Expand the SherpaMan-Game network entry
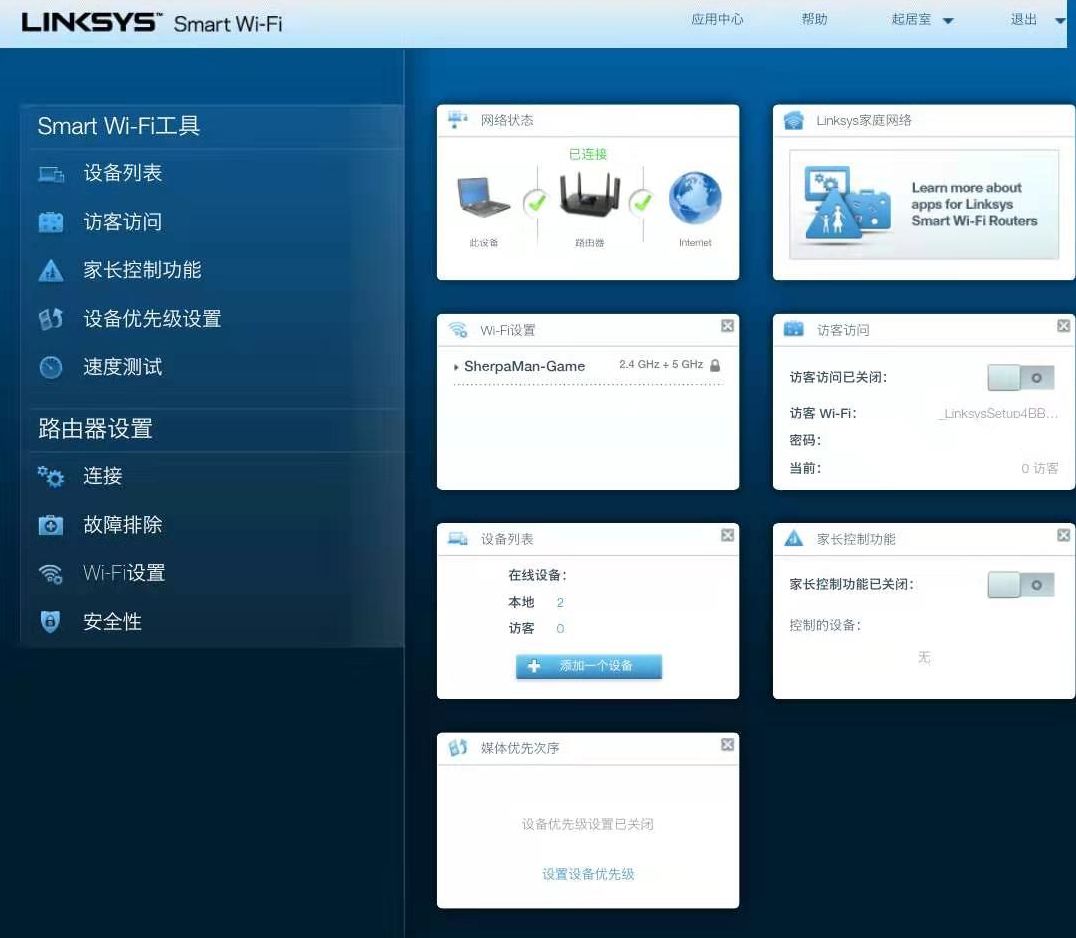This screenshot has height=938, width=1076. click(x=456, y=367)
